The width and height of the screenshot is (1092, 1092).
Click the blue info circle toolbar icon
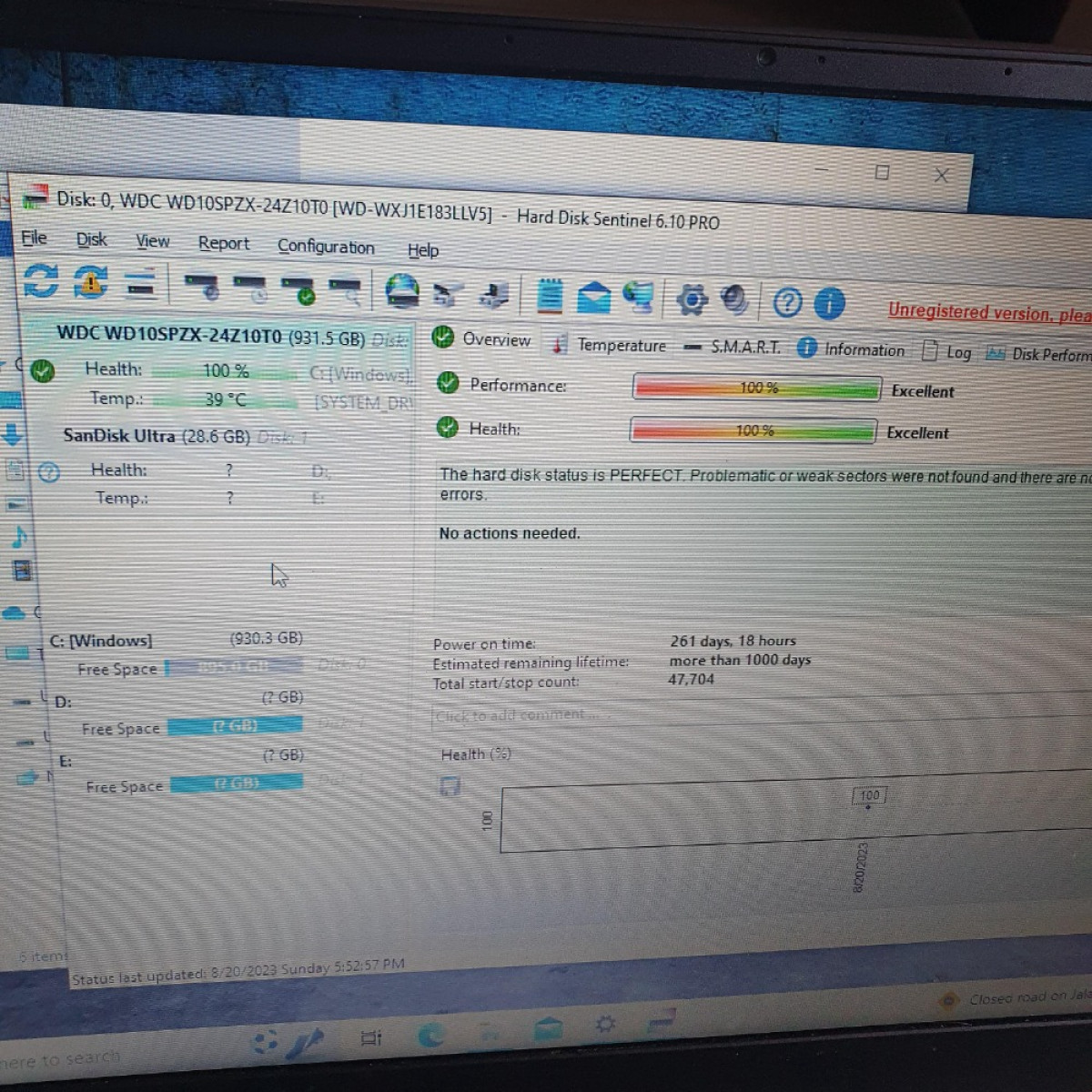(x=829, y=303)
